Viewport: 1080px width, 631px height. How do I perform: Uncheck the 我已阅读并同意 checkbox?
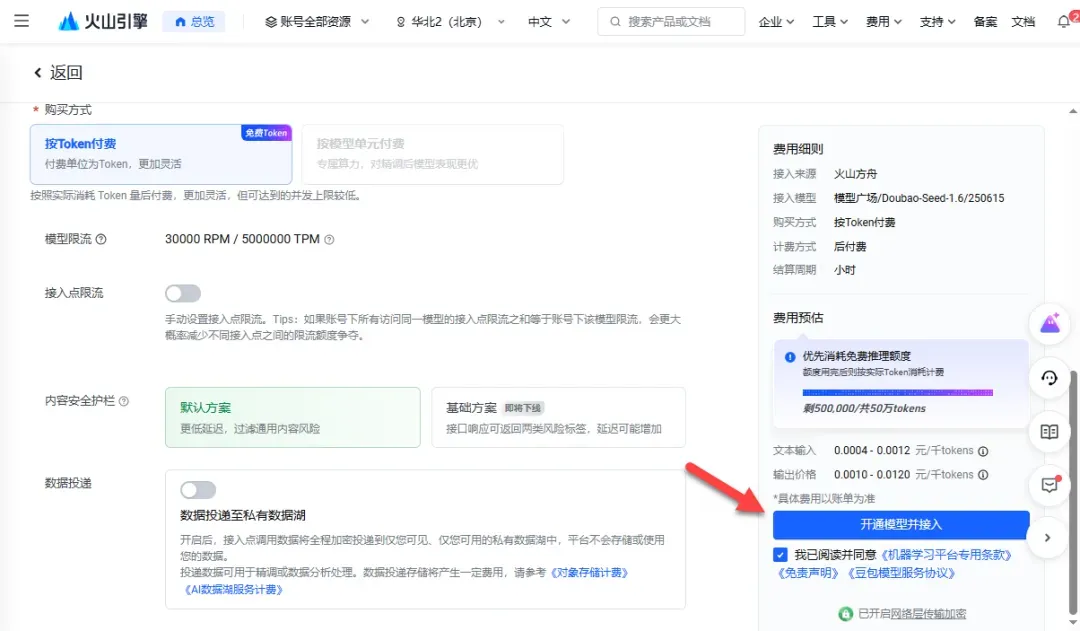[x=780, y=555]
